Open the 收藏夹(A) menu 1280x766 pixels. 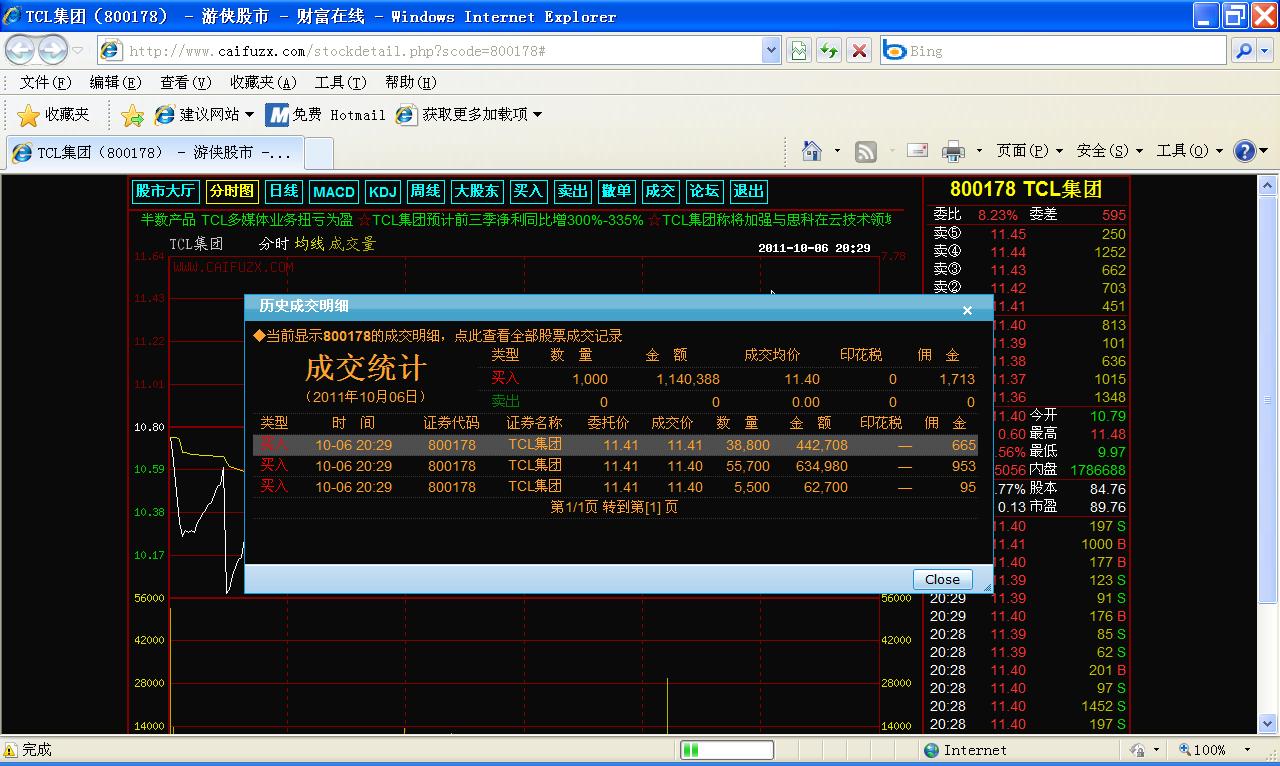[x=263, y=83]
